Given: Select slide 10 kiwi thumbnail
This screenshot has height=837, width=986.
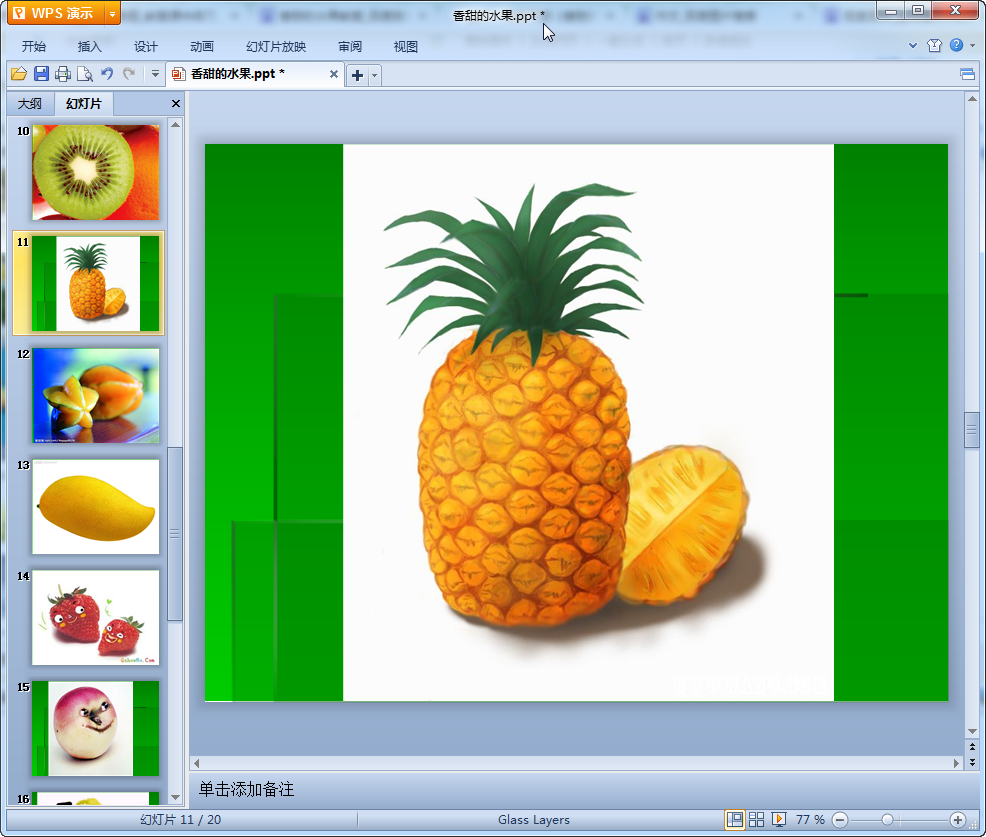Looking at the screenshot, I should click(x=96, y=172).
